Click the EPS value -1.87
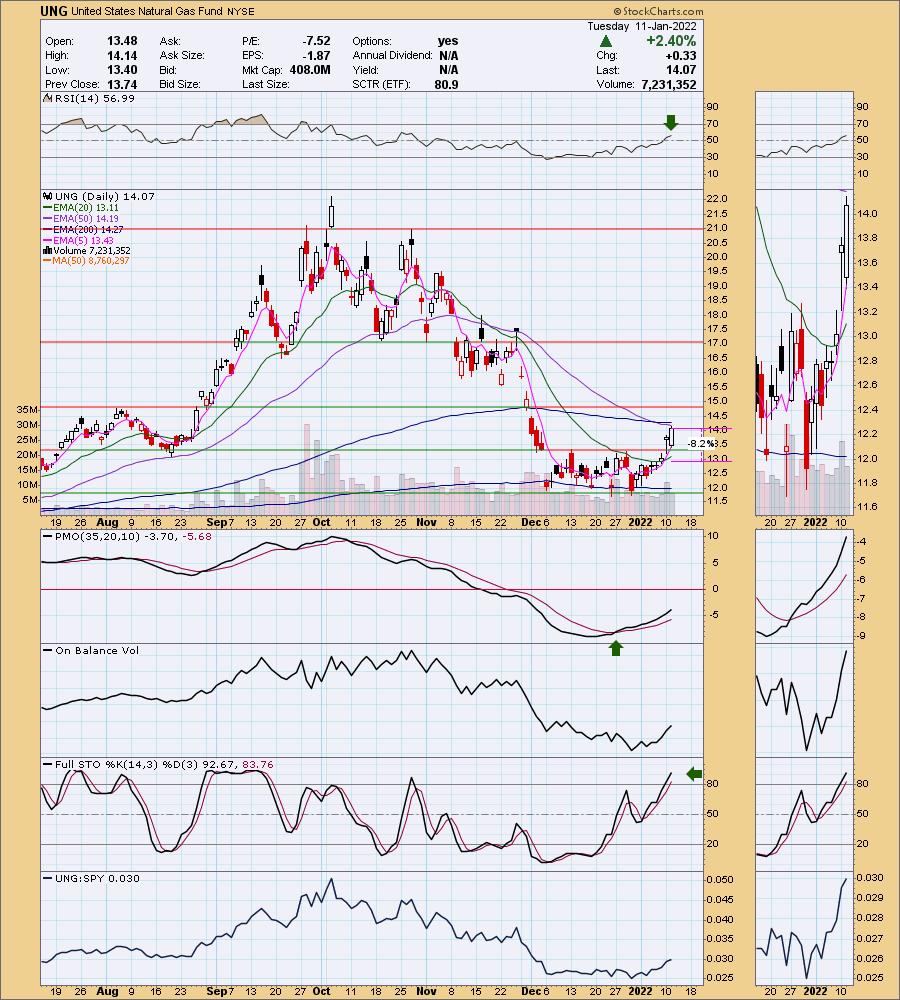This screenshot has width=900, height=1000. [x=316, y=55]
